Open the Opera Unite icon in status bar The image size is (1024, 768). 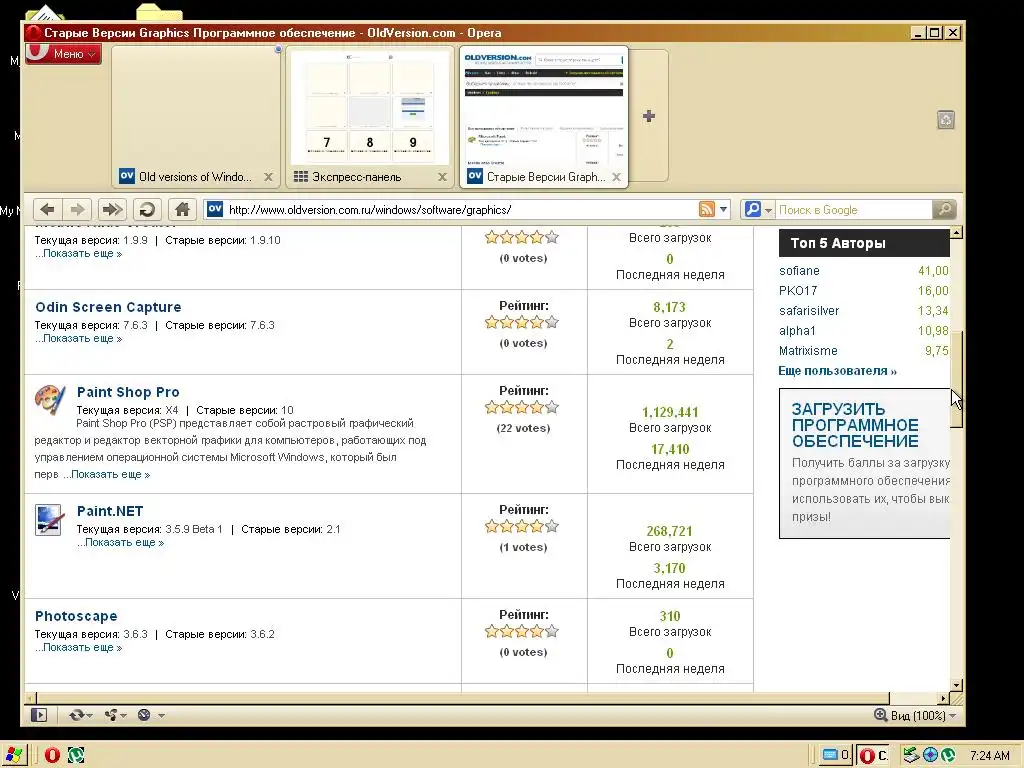click(x=114, y=715)
